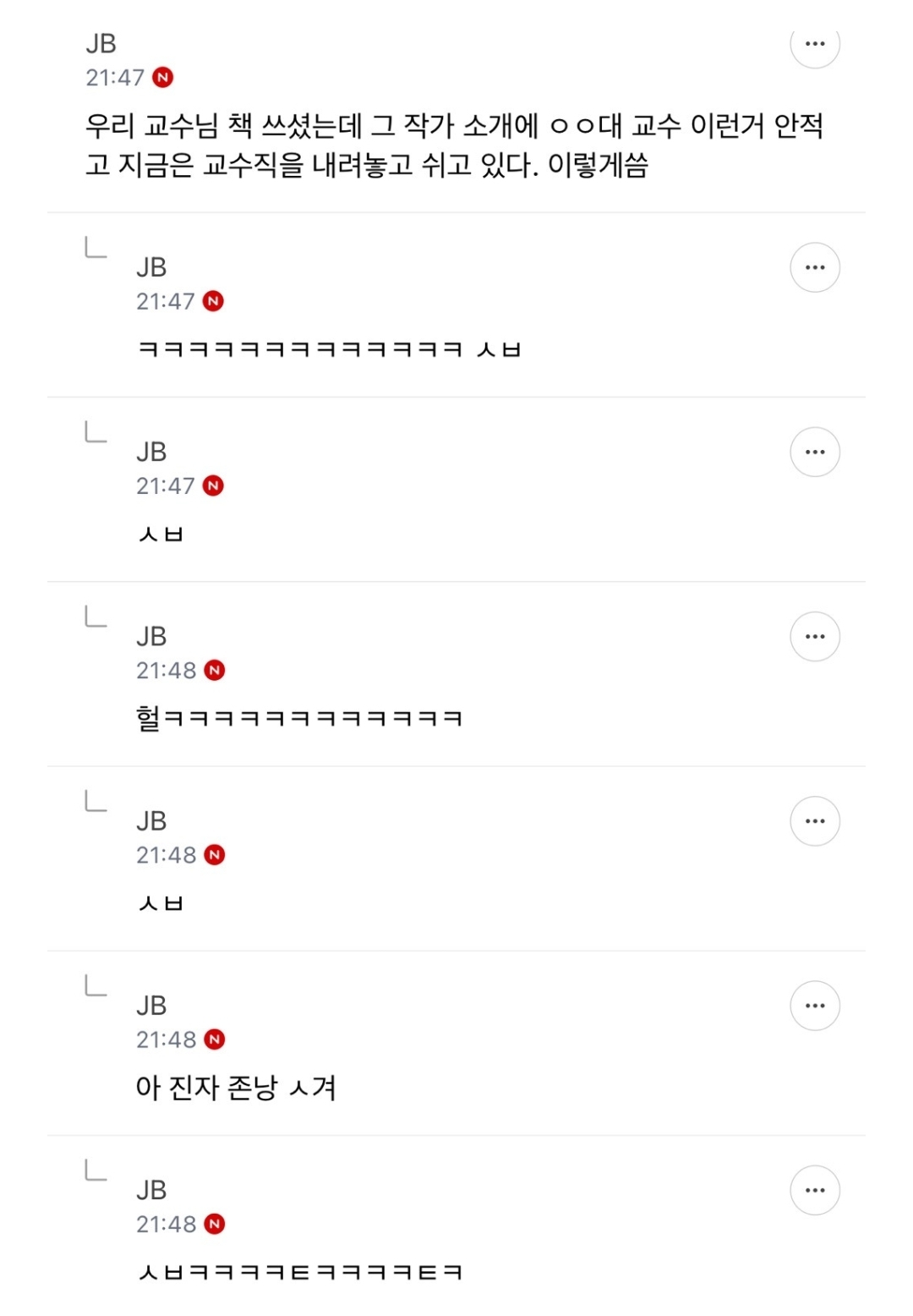Open three-dot menu for the '헐ㅋㅋㅋ' reply

pos(814,637)
